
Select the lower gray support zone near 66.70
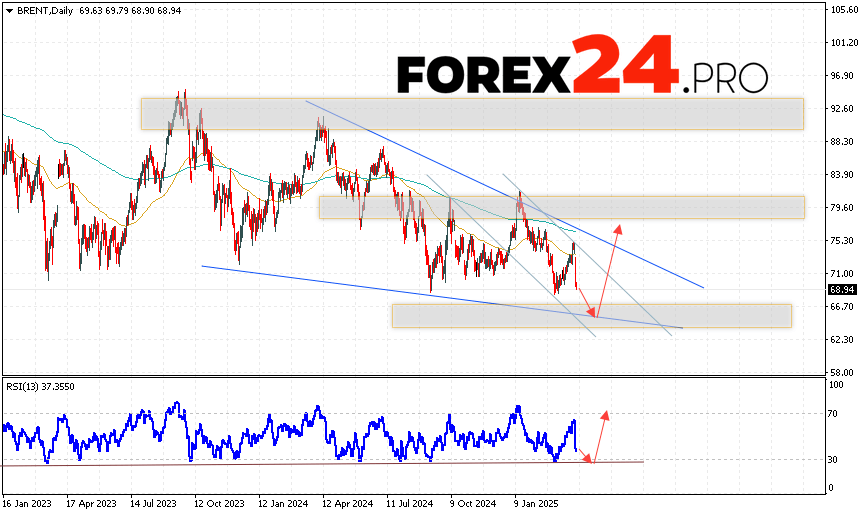click(x=590, y=315)
